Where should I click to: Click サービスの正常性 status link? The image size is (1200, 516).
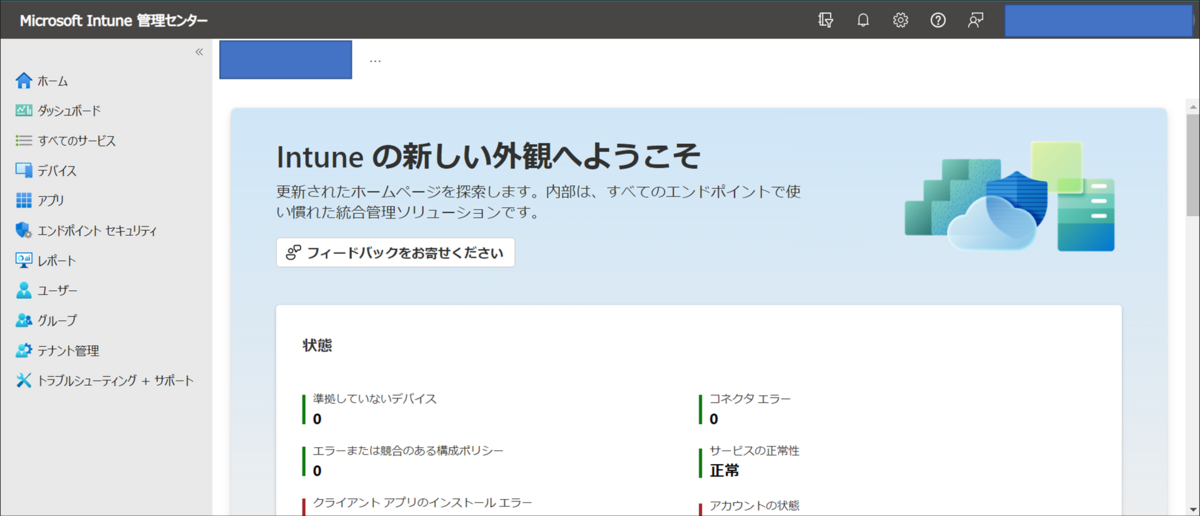click(755, 451)
